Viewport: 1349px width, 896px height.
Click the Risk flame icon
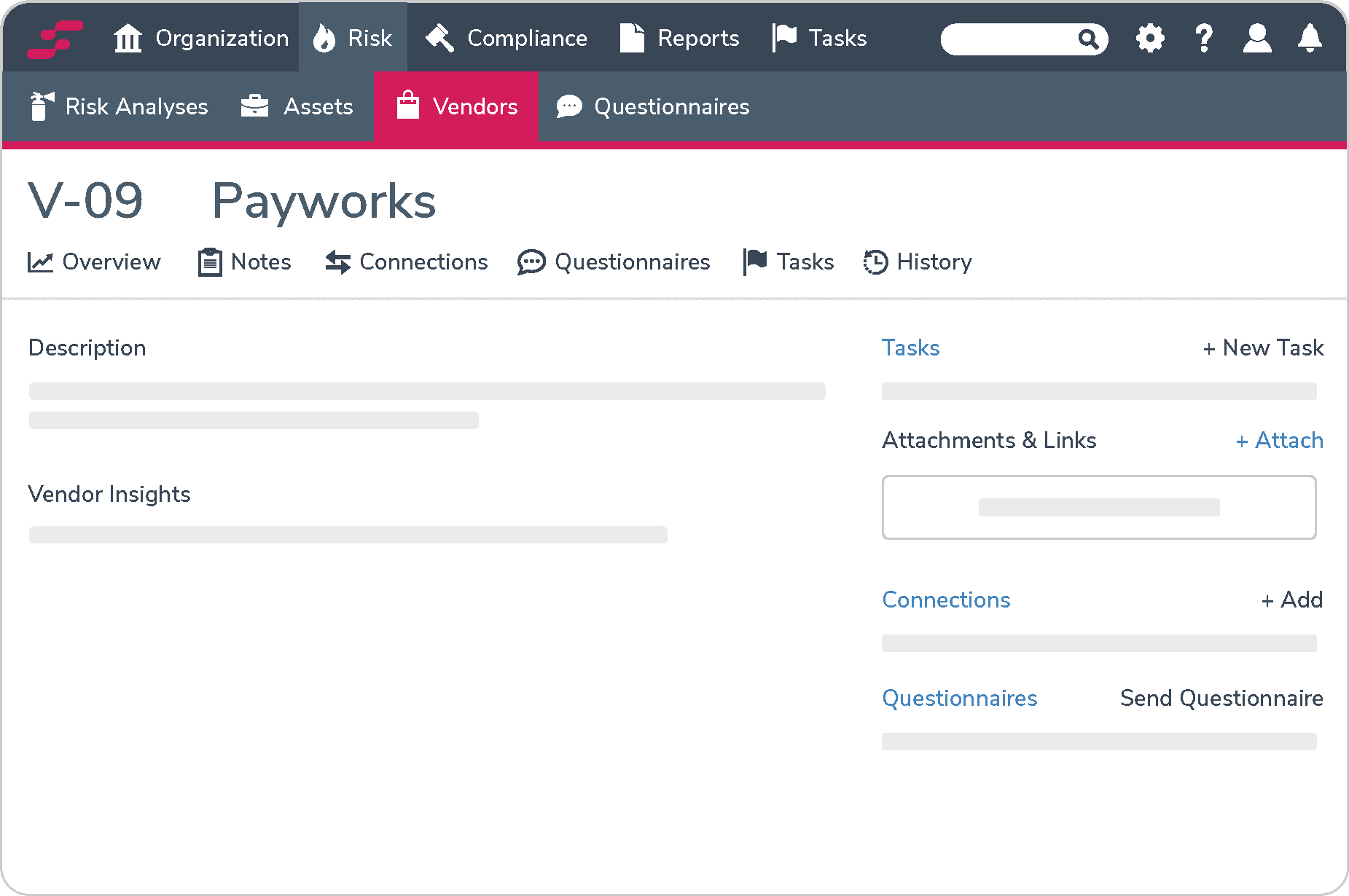pyautogui.click(x=324, y=38)
